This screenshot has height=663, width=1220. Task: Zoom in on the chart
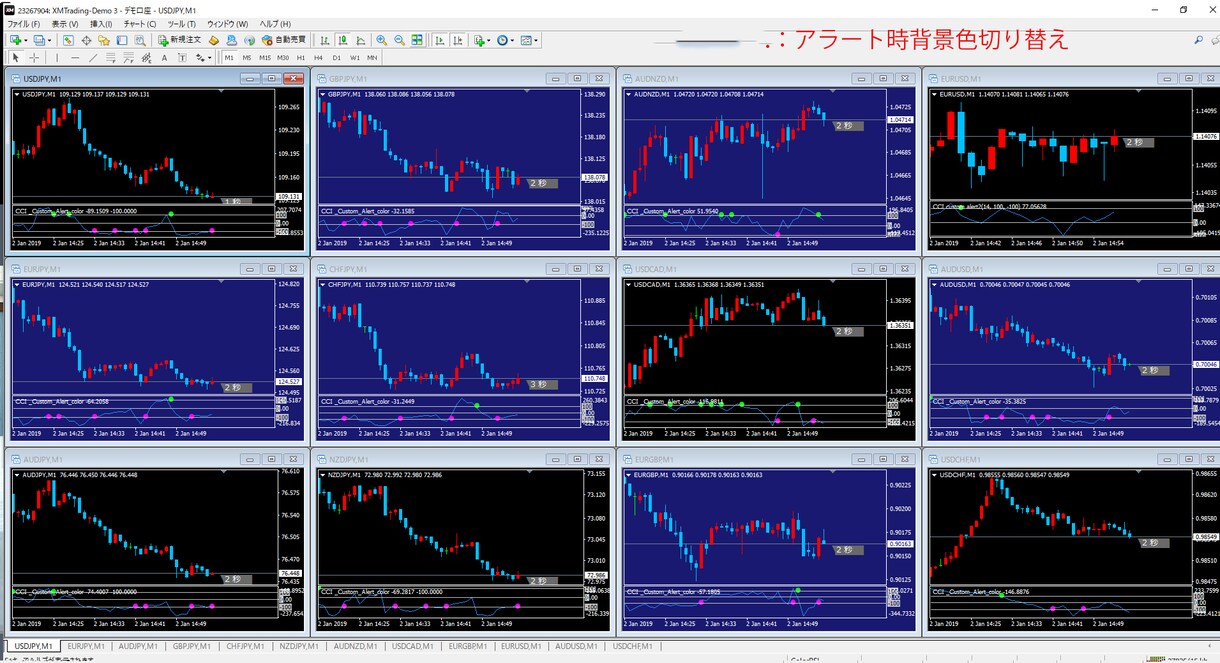click(382, 41)
